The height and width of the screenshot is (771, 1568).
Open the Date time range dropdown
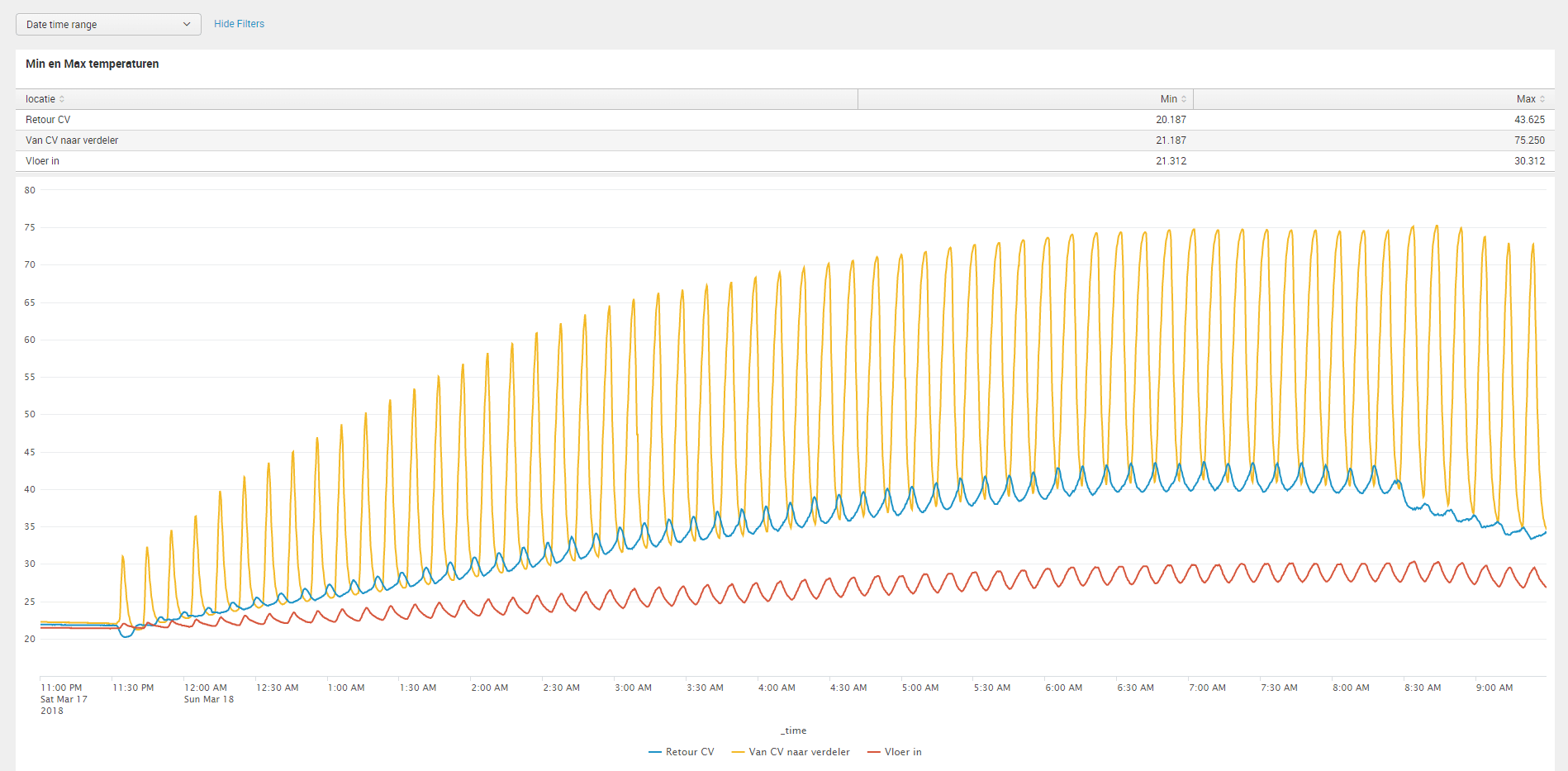107,25
